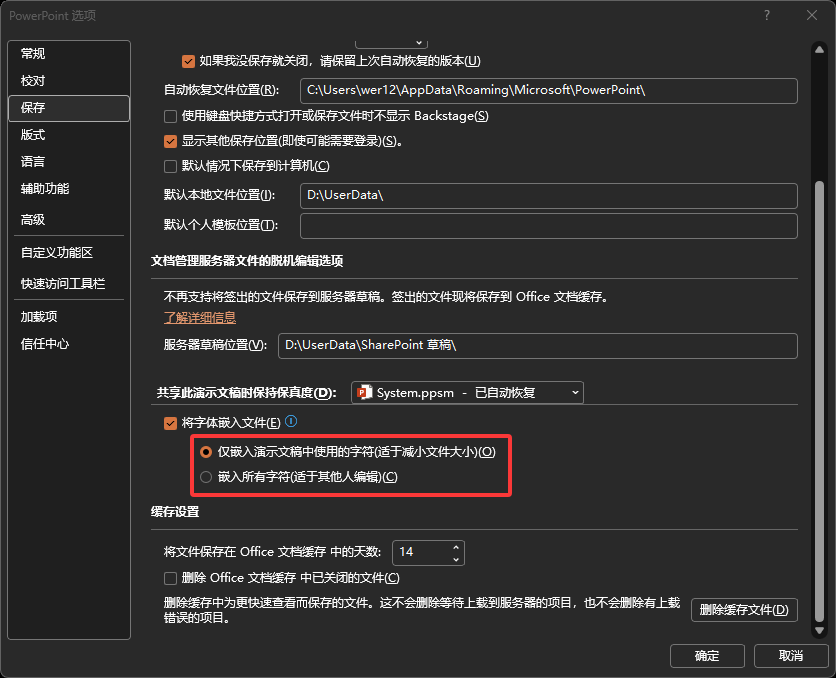This screenshot has height=678, width=836.
Task: Open the 加载项 category
Action: [x=69, y=317]
